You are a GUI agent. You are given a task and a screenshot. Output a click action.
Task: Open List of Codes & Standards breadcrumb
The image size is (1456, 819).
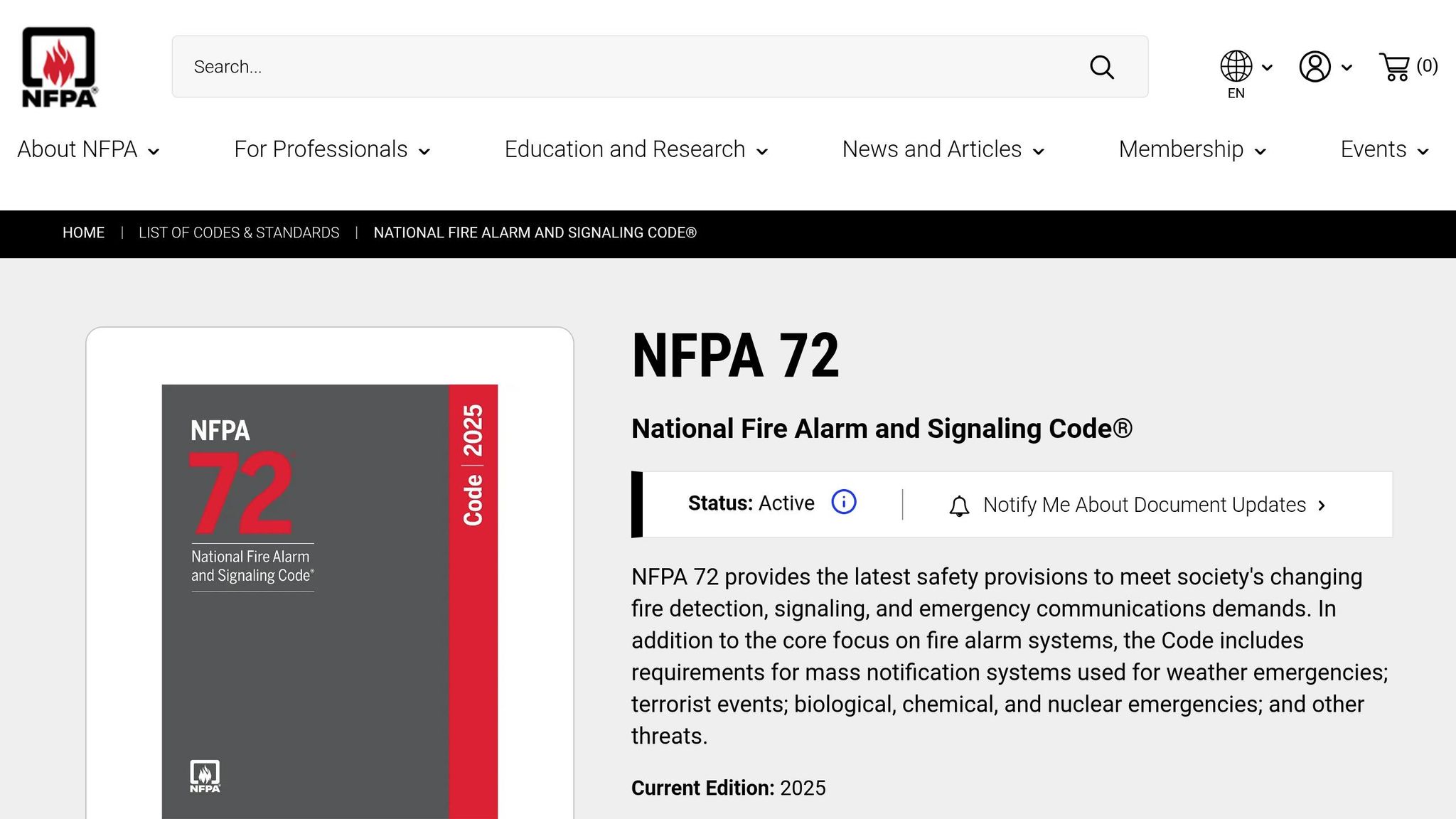pos(239,233)
